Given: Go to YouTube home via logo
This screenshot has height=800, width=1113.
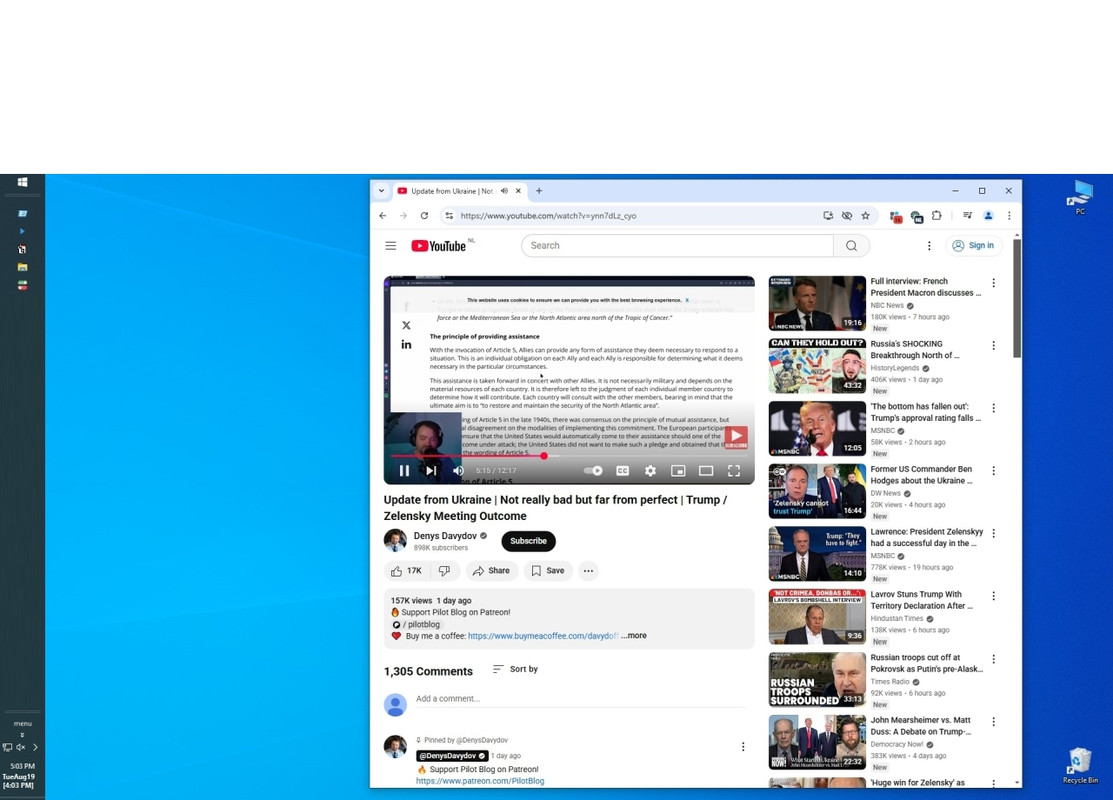Looking at the screenshot, I should coord(439,246).
